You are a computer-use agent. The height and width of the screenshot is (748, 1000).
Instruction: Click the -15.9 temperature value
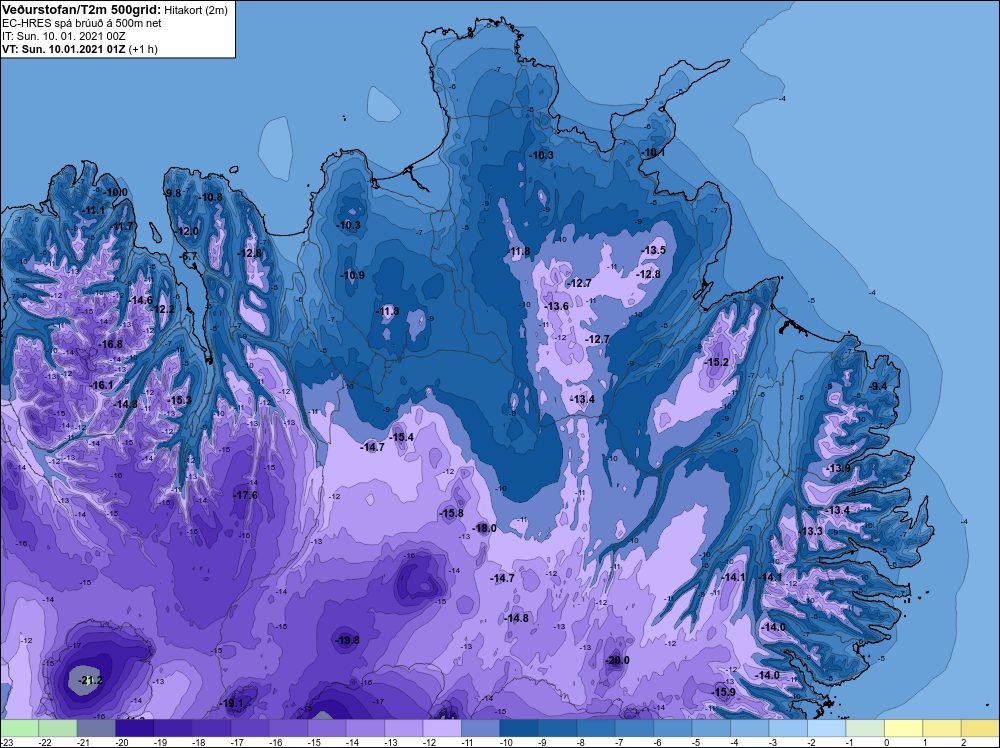tap(724, 692)
